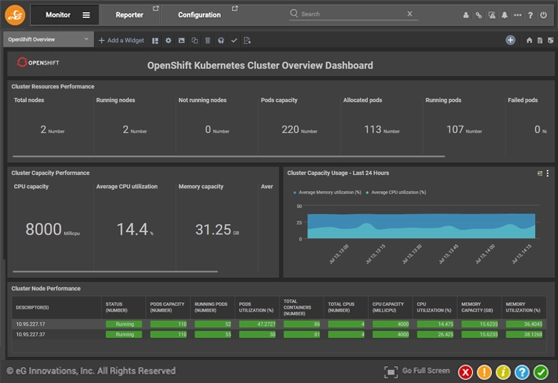Open the notification bell
Image resolution: width=558 pixels, height=383 pixels.
[x=505, y=15]
